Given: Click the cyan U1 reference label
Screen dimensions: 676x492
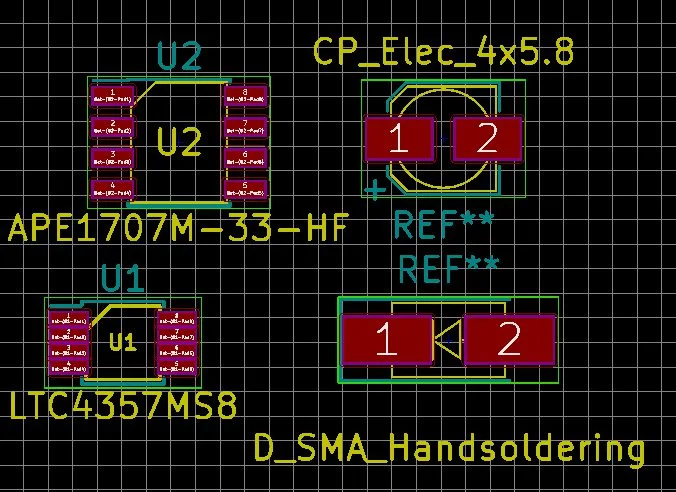Looking at the screenshot, I should click(122, 278).
